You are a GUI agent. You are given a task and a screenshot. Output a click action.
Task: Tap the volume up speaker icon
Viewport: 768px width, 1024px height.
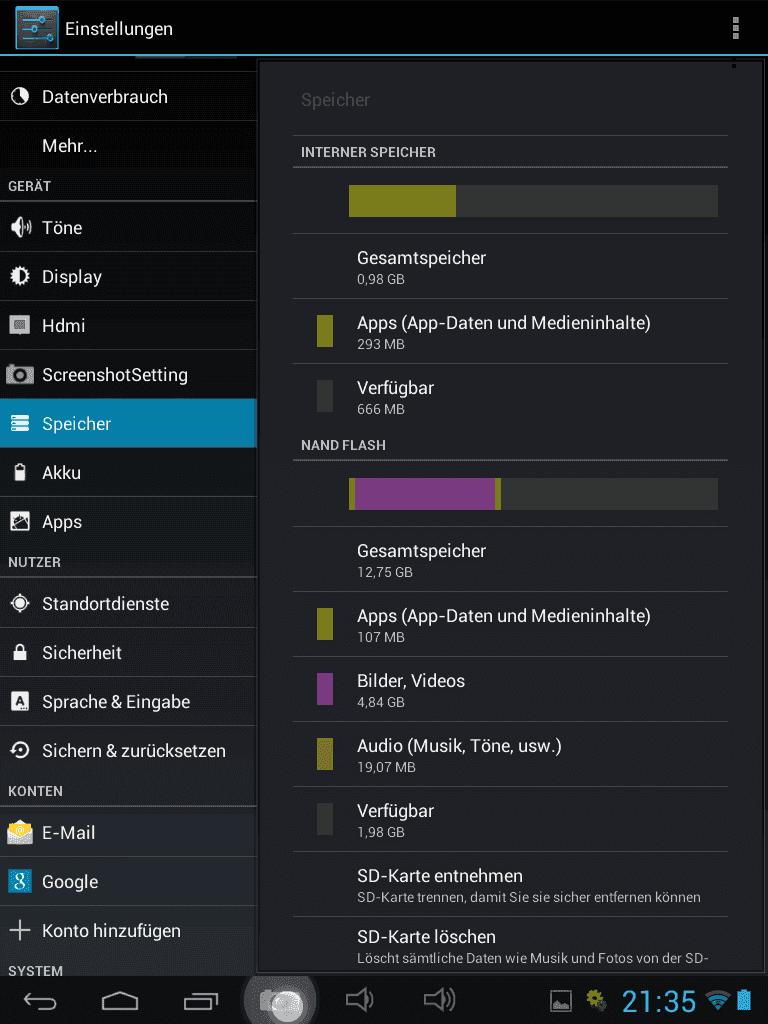click(x=440, y=999)
